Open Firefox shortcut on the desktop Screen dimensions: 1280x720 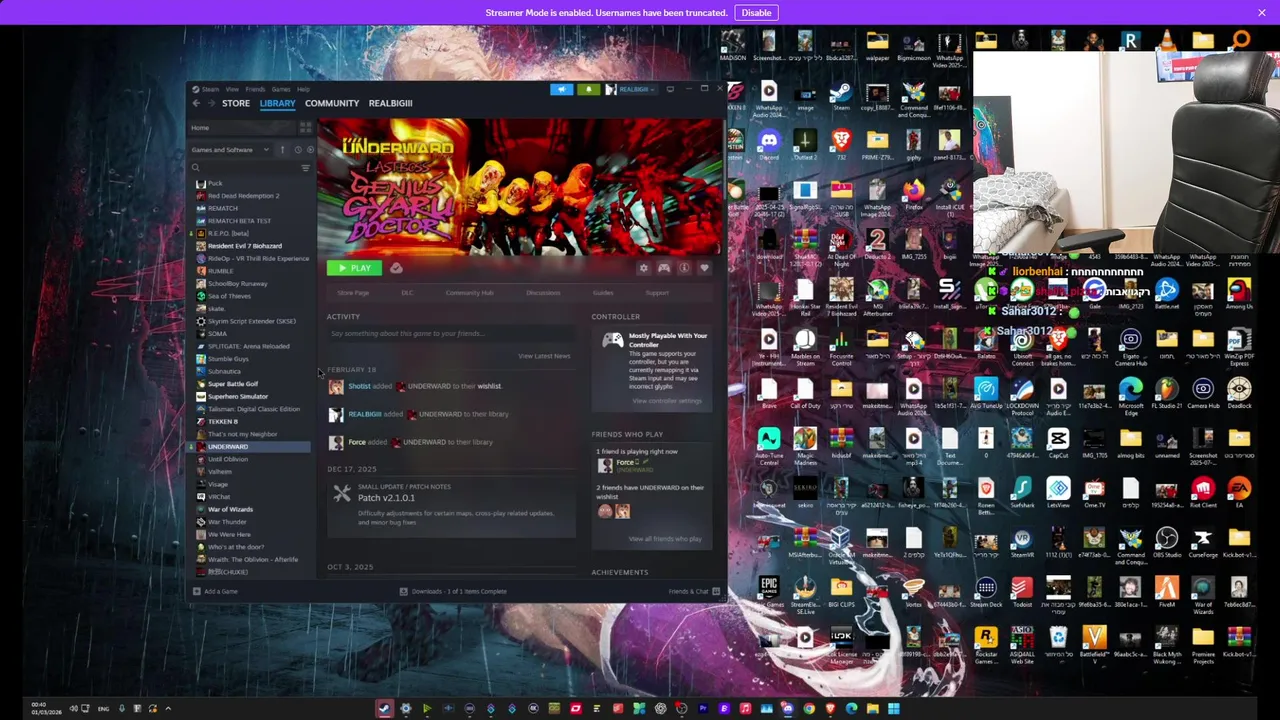click(x=913, y=195)
